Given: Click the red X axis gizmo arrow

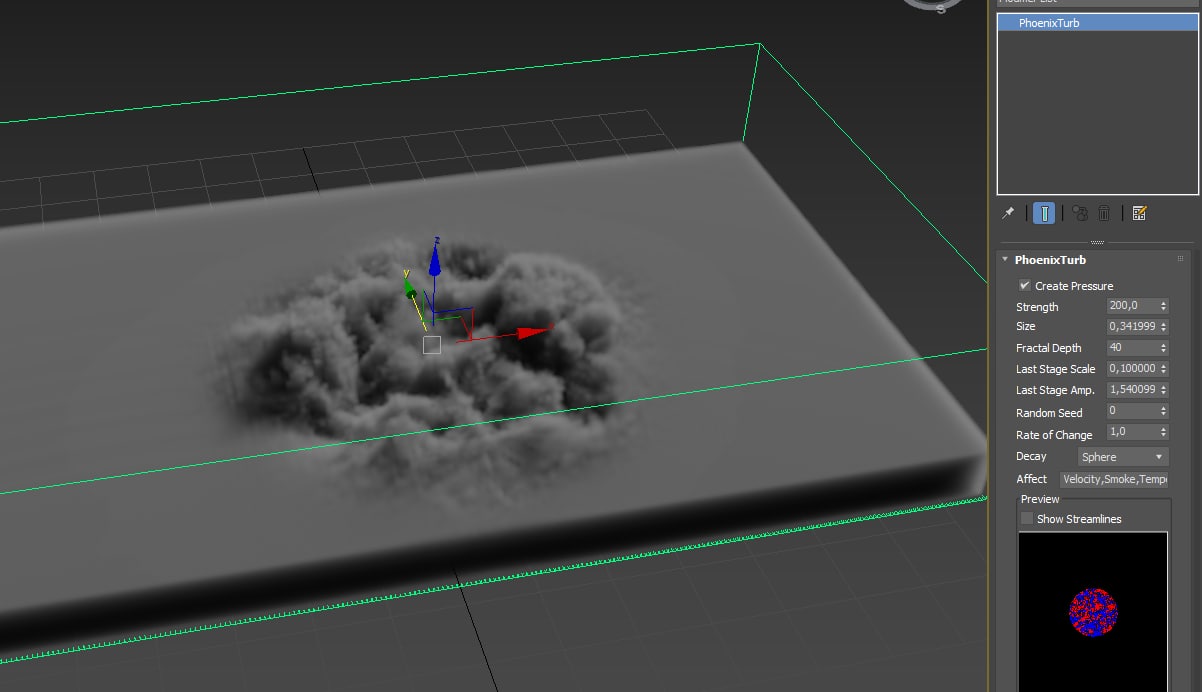Looking at the screenshot, I should click(x=533, y=332).
